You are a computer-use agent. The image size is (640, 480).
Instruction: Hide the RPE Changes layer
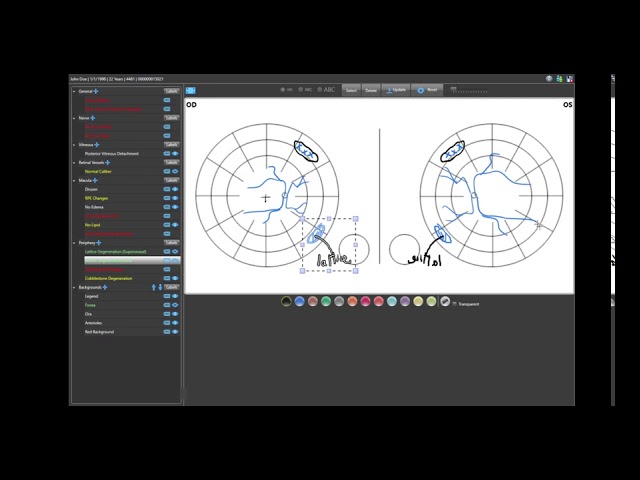point(175,198)
